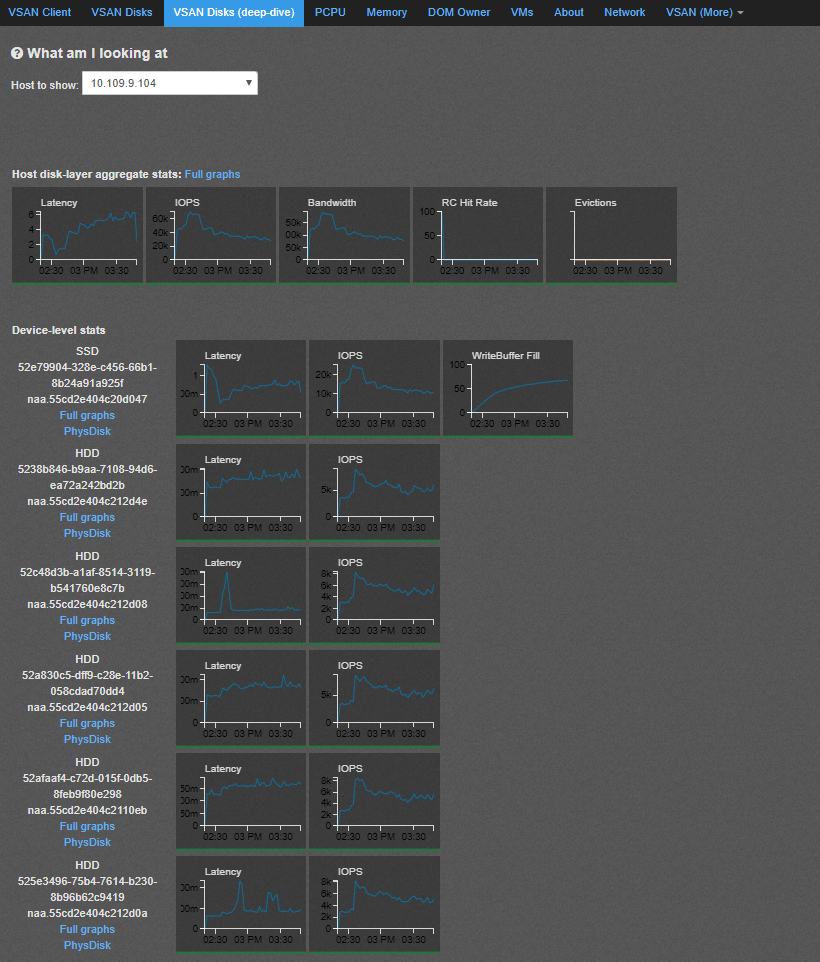The image size is (820, 962).
Task: Open Full graphs for the SSD device
Action: click(87, 415)
